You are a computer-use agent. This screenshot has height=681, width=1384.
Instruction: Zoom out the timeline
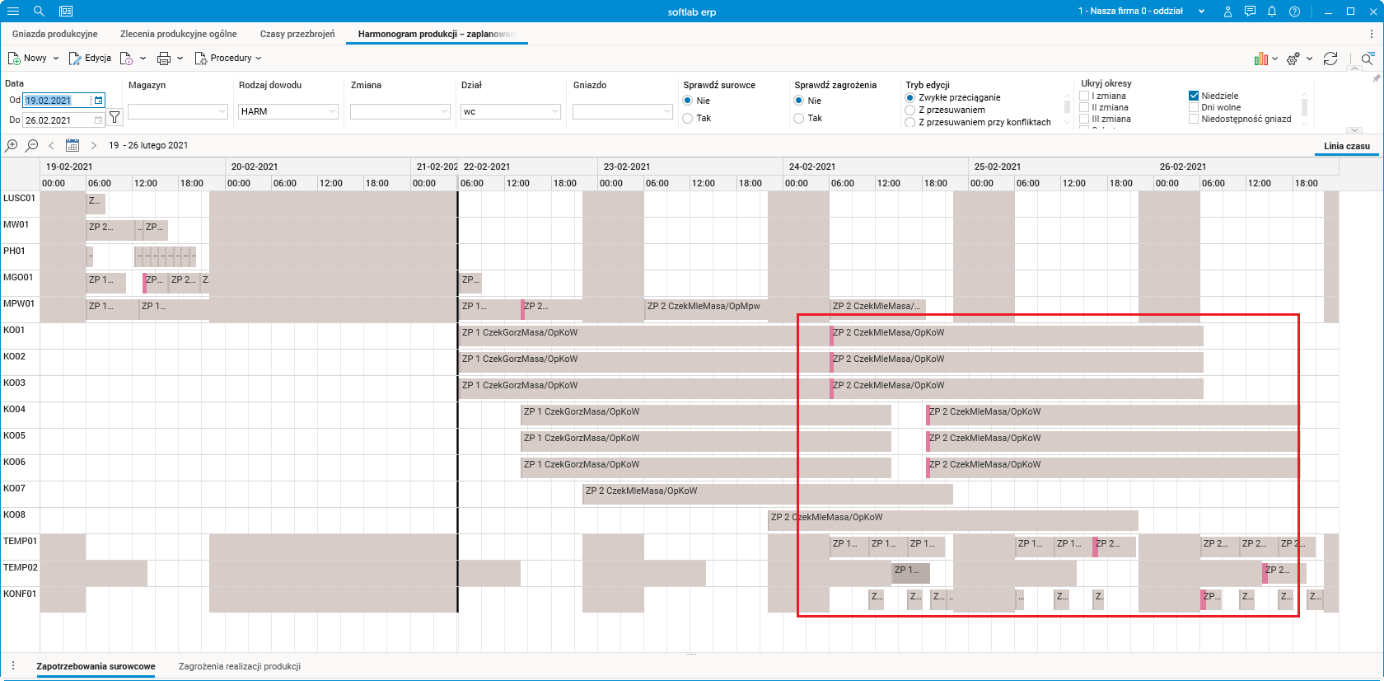32,145
